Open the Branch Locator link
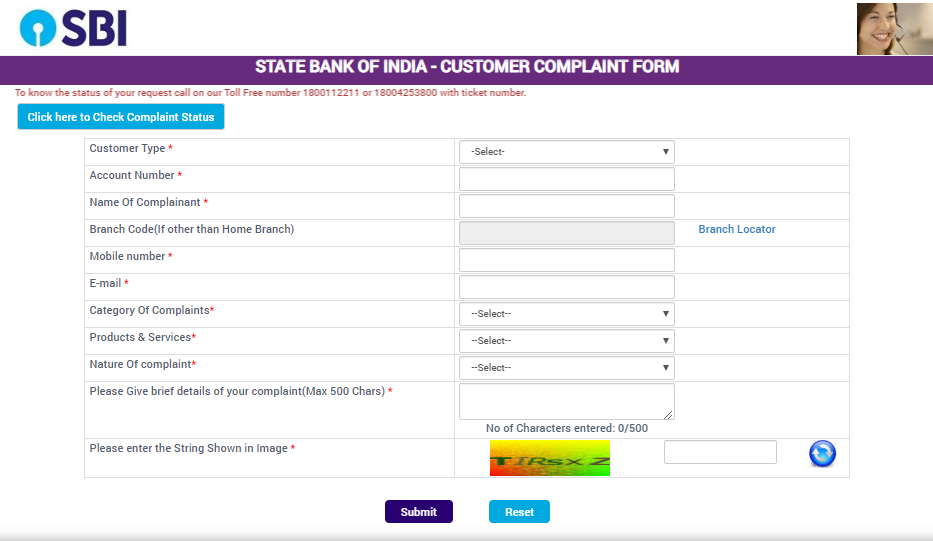Image resolution: width=933 pixels, height=541 pixels. coord(737,229)
